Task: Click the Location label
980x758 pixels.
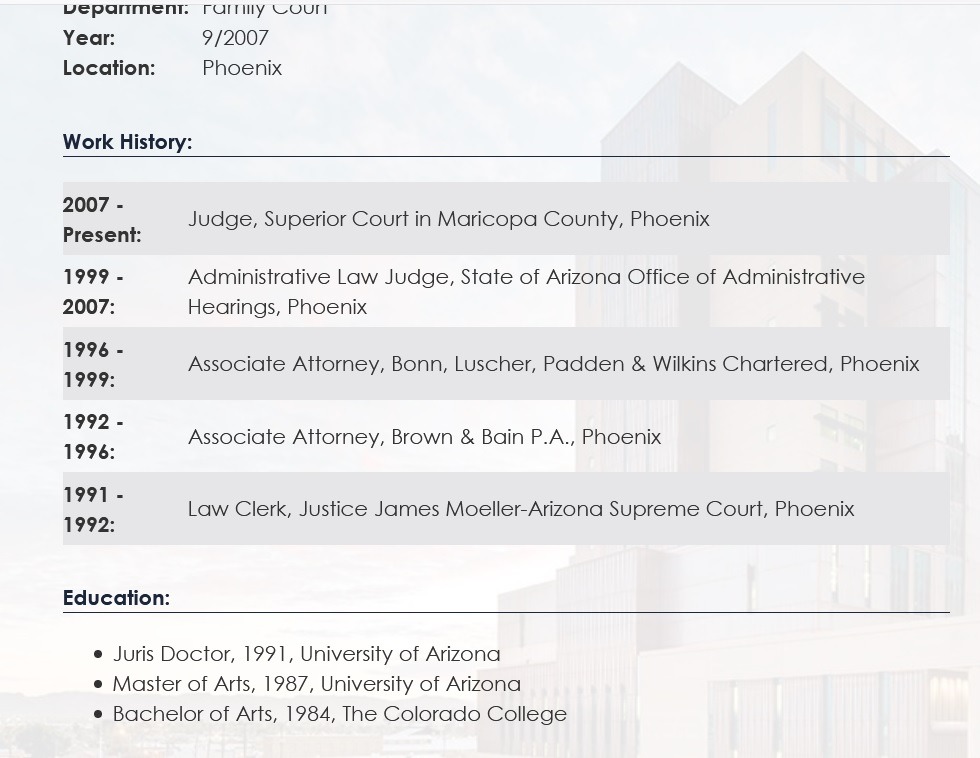Action: tap(109, 68)
